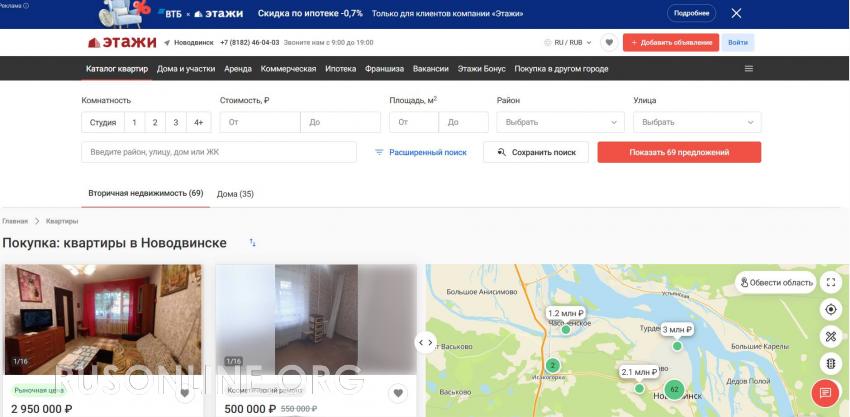Image resolution: width=850 pixels, height=417 pixels.
Task: Expand the RU / RUB language currency selector
Action: (568, 43)
